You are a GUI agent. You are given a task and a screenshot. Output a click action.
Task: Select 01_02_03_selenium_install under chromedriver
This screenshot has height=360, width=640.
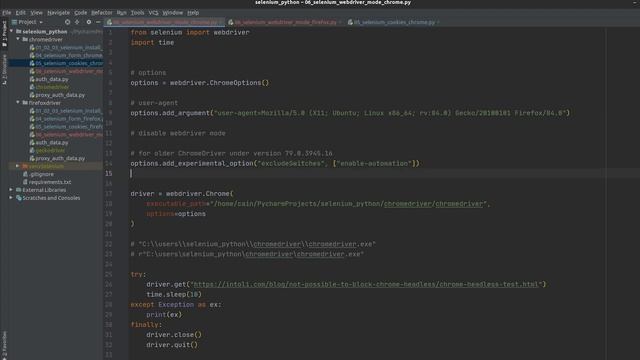coord(69,47)
